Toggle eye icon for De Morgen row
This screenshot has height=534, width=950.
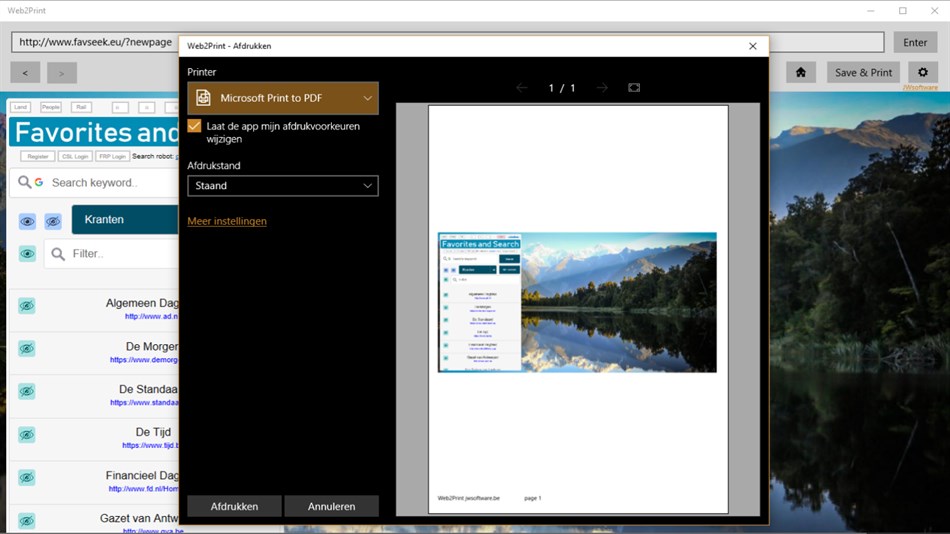pyautogui.click(x=27, y=349)
